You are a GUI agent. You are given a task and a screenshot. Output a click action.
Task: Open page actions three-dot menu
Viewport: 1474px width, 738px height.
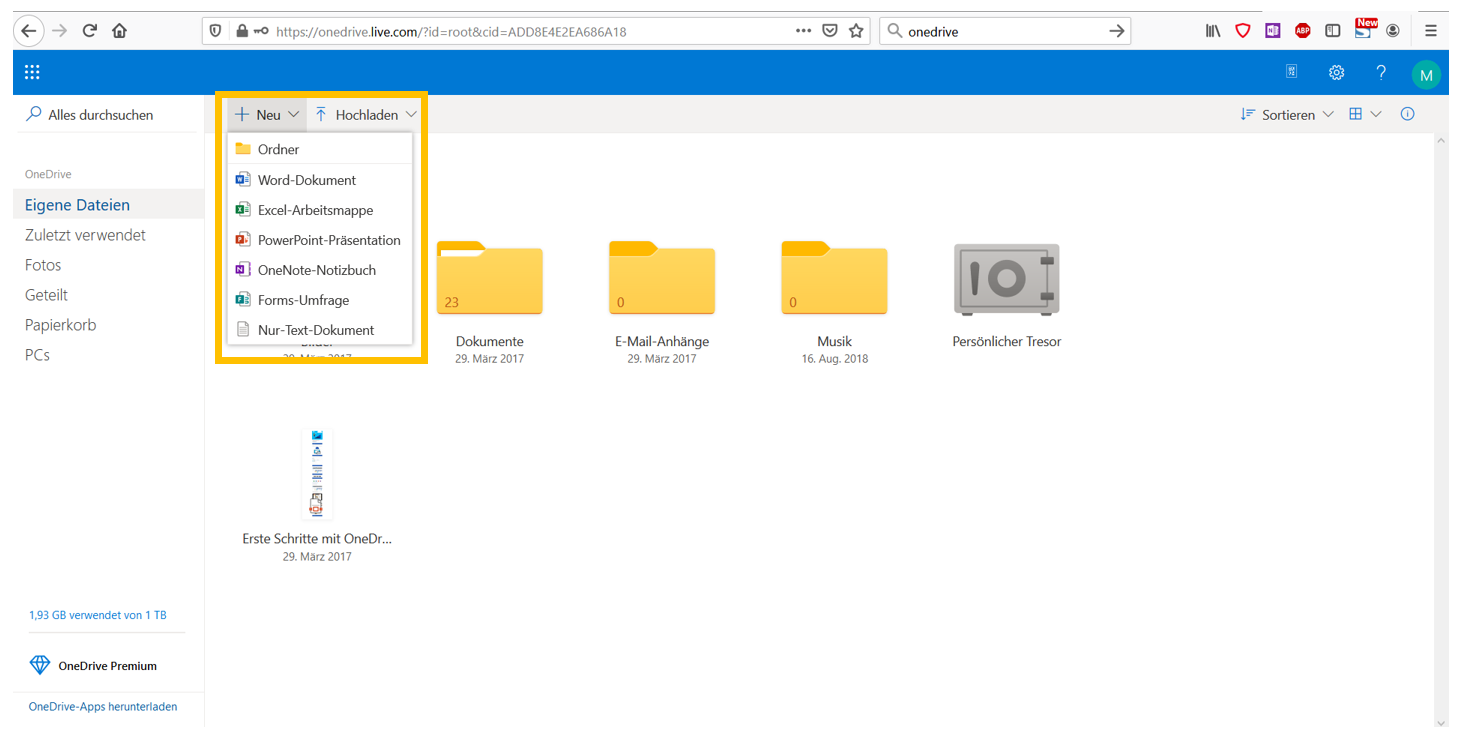pos(803,31)
